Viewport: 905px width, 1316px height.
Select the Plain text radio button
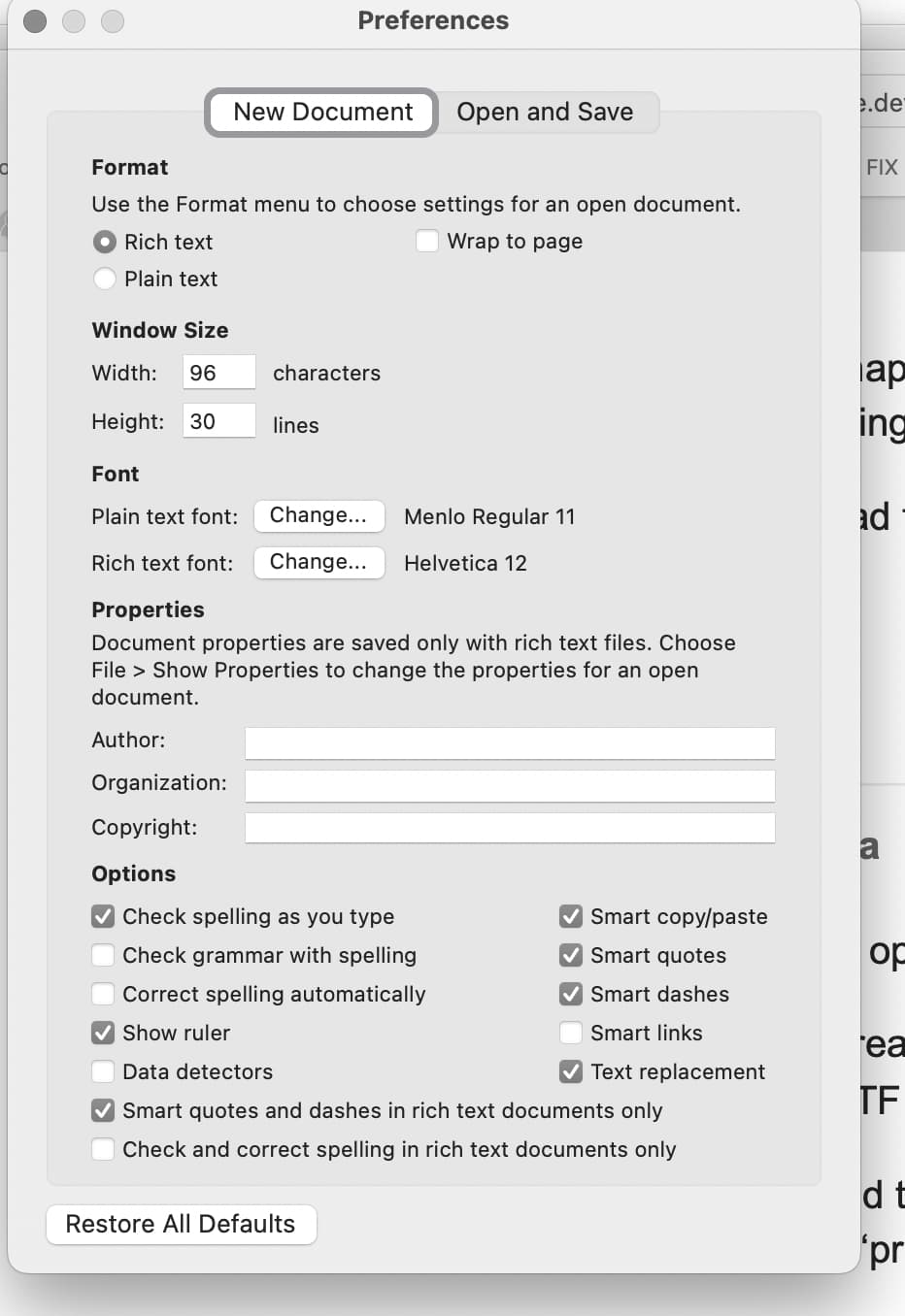click(x=105, y=279)
